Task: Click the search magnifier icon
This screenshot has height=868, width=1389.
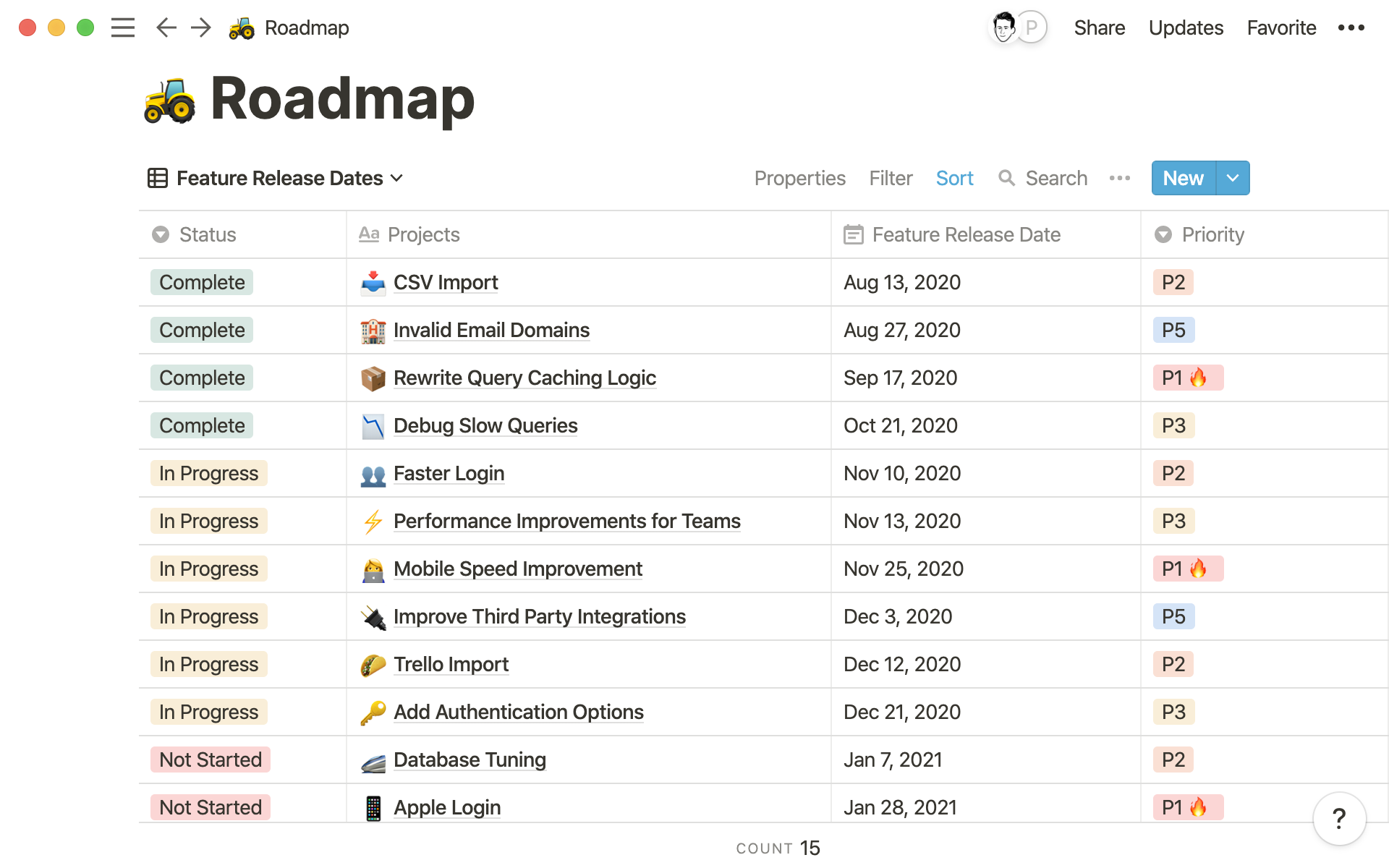Action: tap(1006, 178)
